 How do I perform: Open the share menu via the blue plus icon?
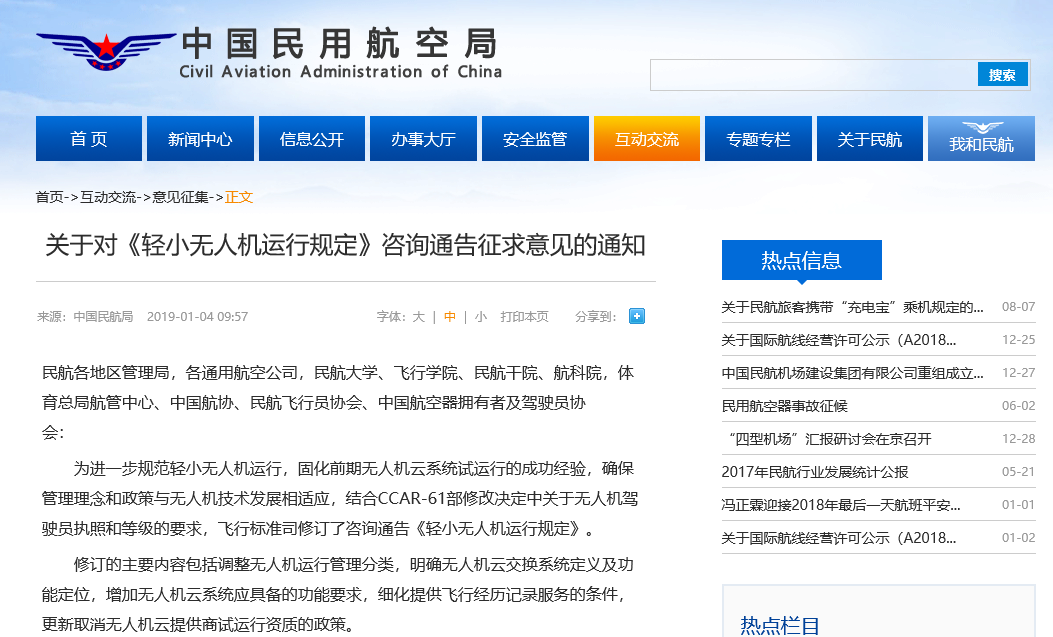tap(636, 316)
